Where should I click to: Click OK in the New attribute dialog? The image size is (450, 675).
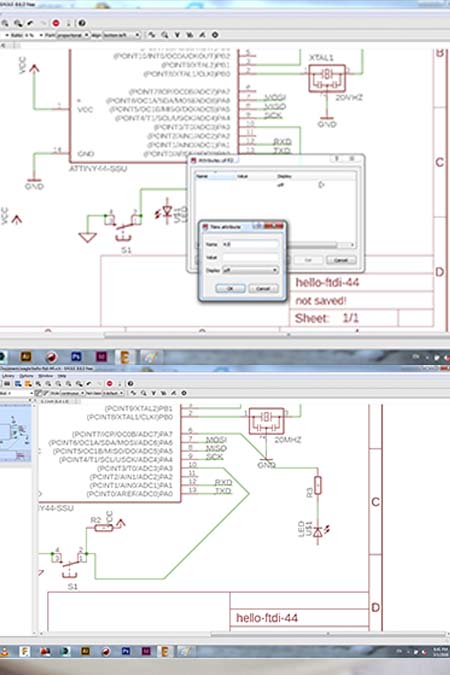click(230, 288)
